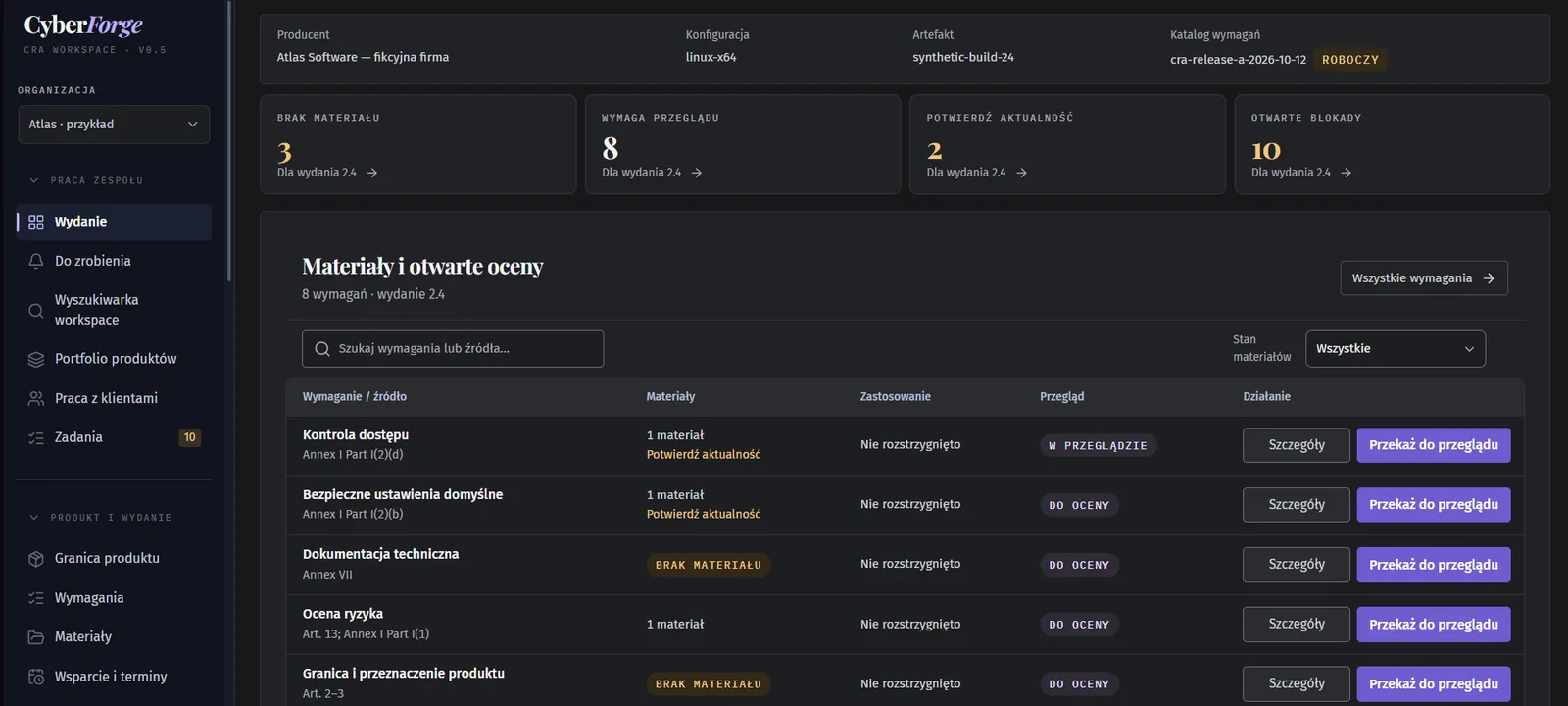
Task: Click the list icon beside Wymagania
Action: (x=36, y=598)
